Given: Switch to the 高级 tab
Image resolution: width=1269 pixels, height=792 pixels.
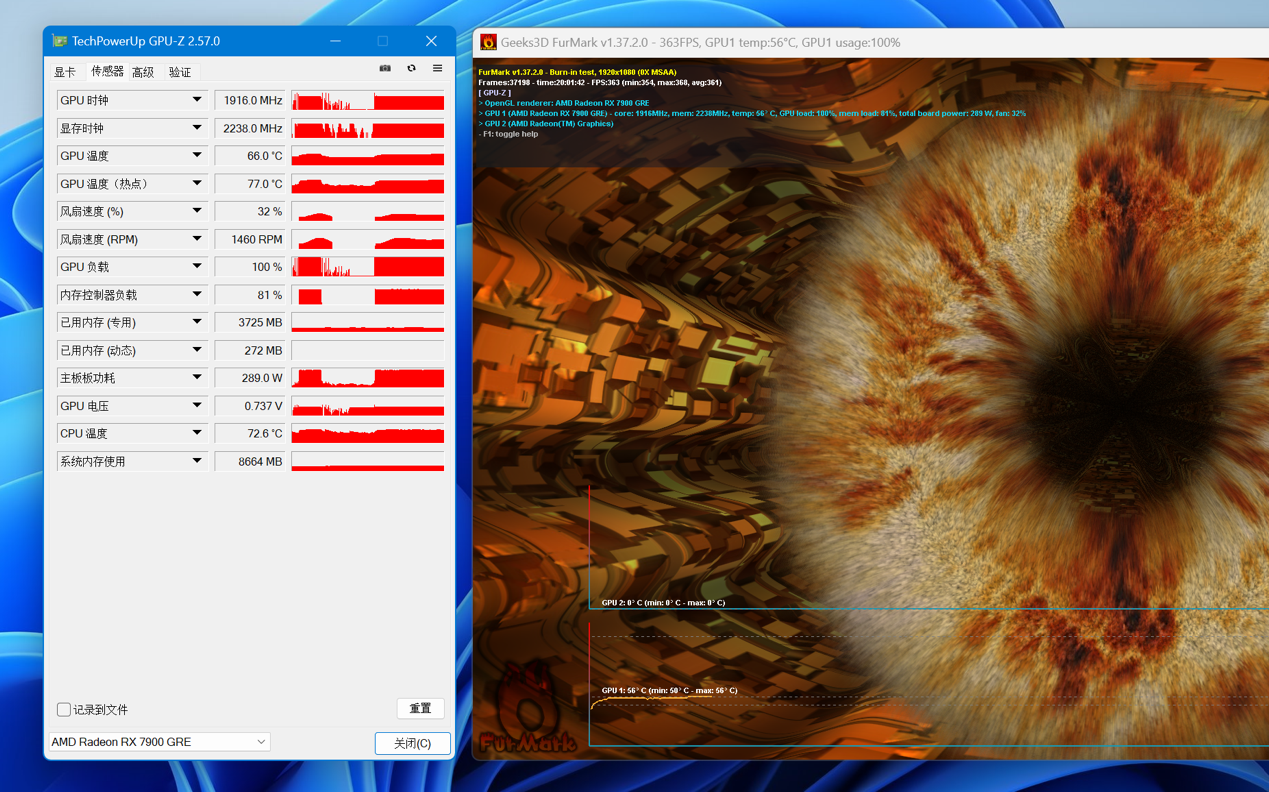Looking at the screenshot, I should coord(143,72).
